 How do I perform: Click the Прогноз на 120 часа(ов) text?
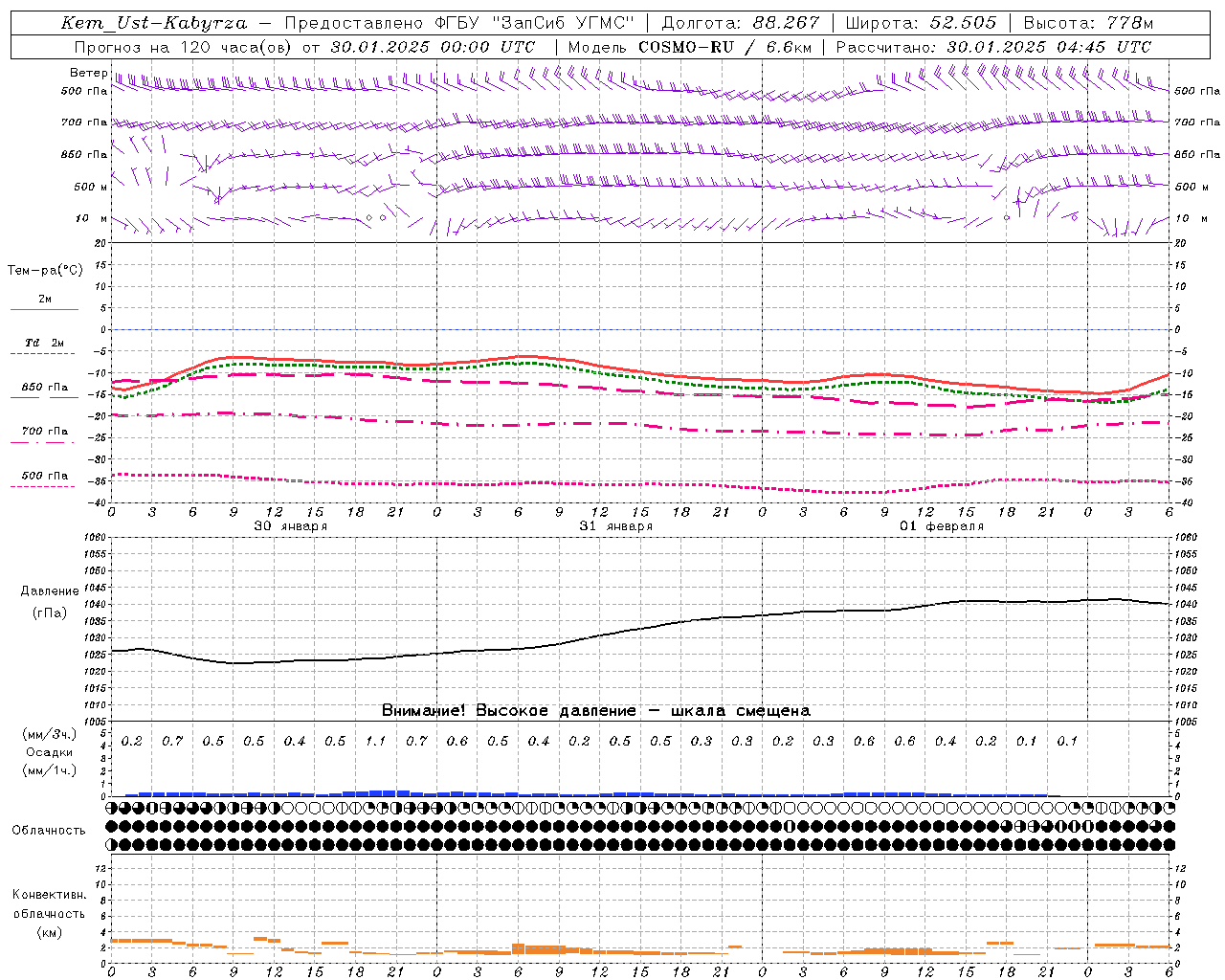tap(185, 47)
